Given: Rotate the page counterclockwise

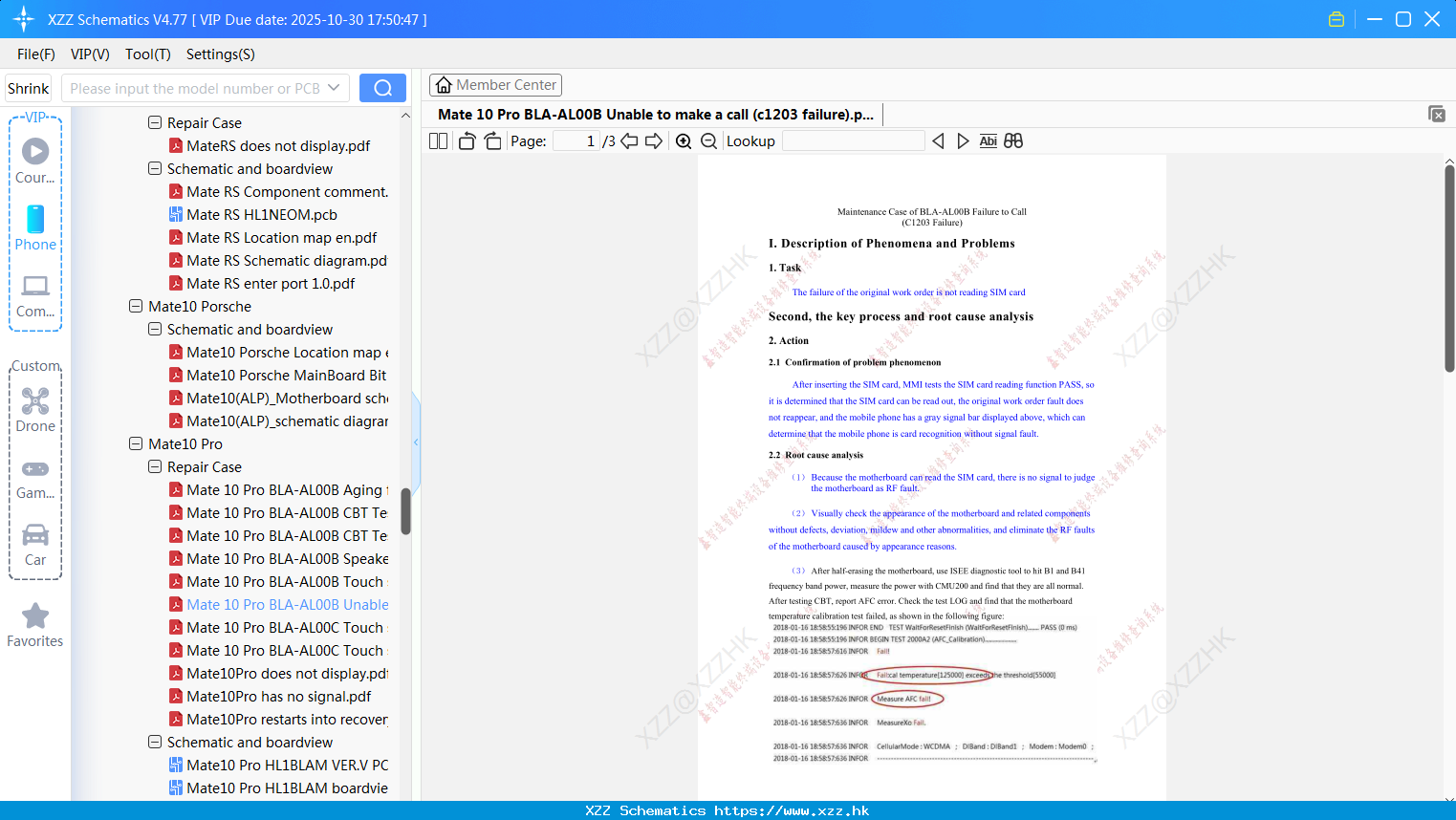Looking at the screenshot, I should pyautogui.click(x=467, y=140).
